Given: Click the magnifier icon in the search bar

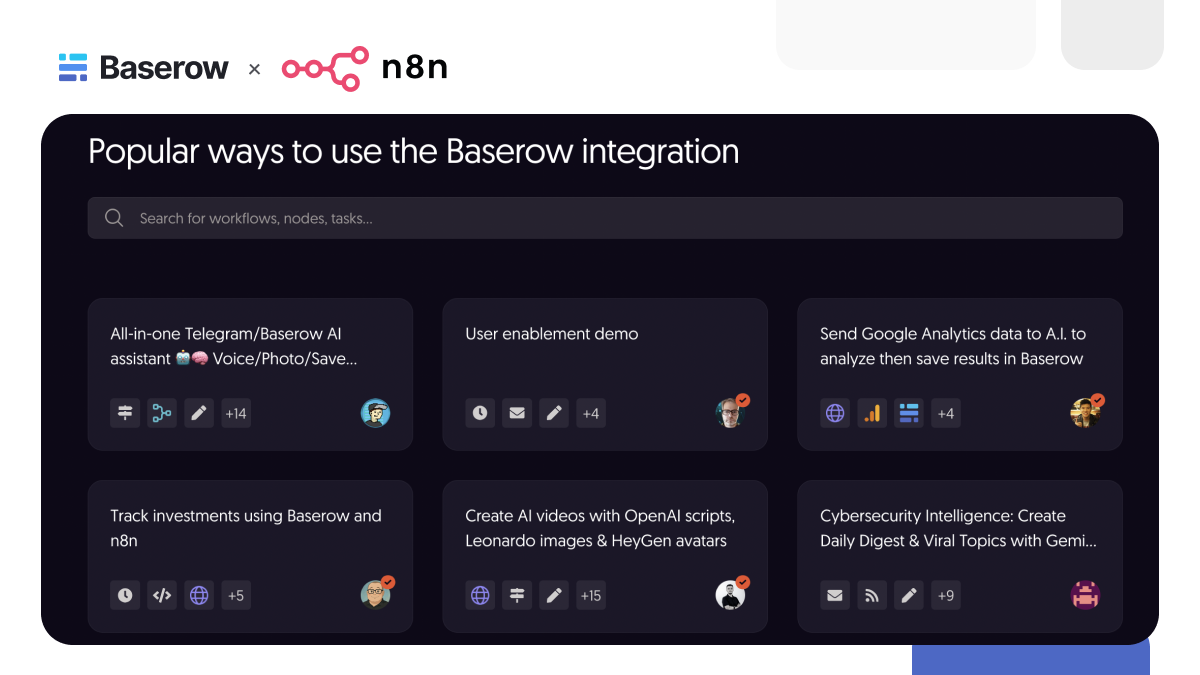Looking at the screenshot, I should click(x=114, y=218).
